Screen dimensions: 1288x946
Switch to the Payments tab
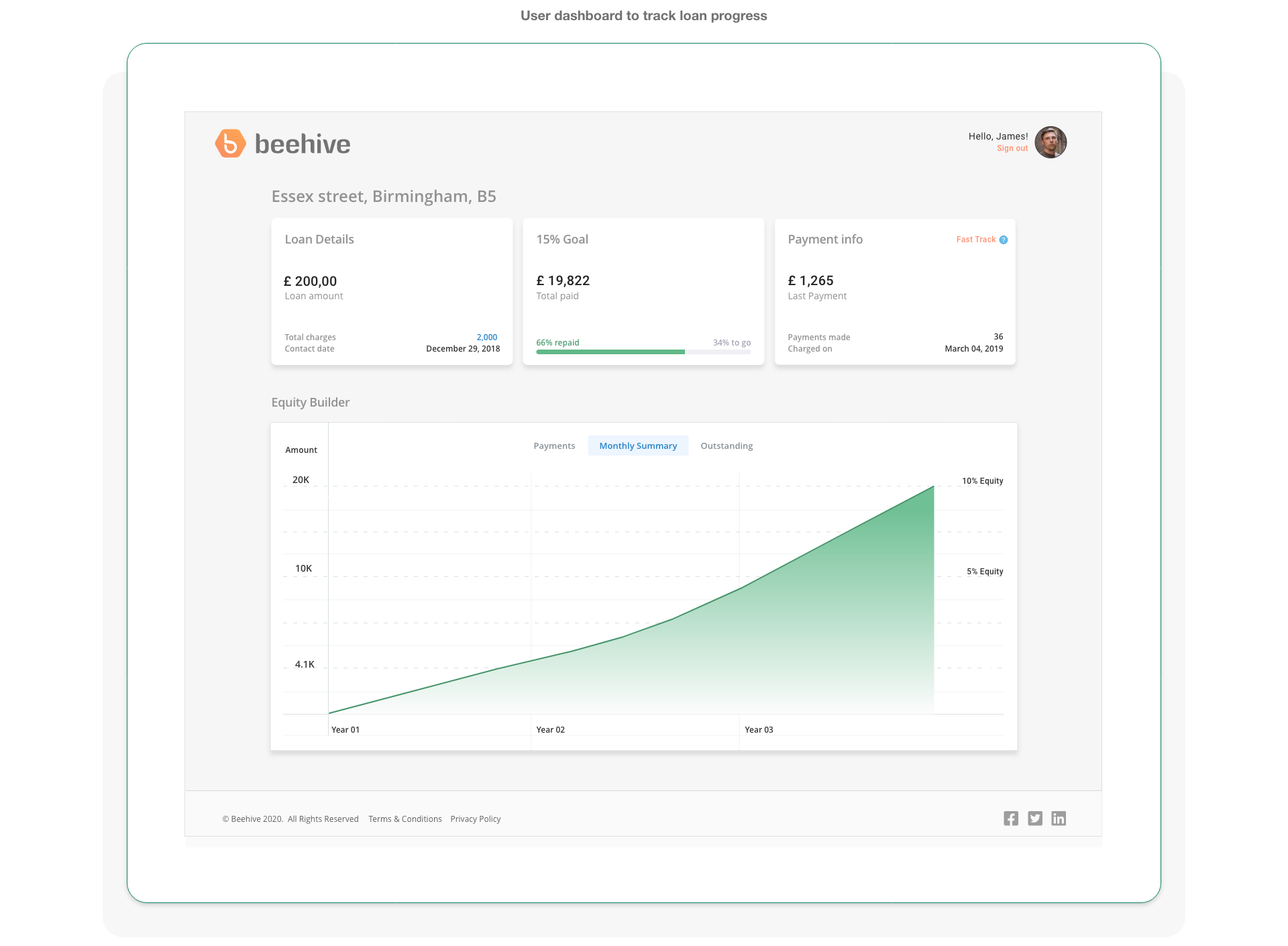554,446
